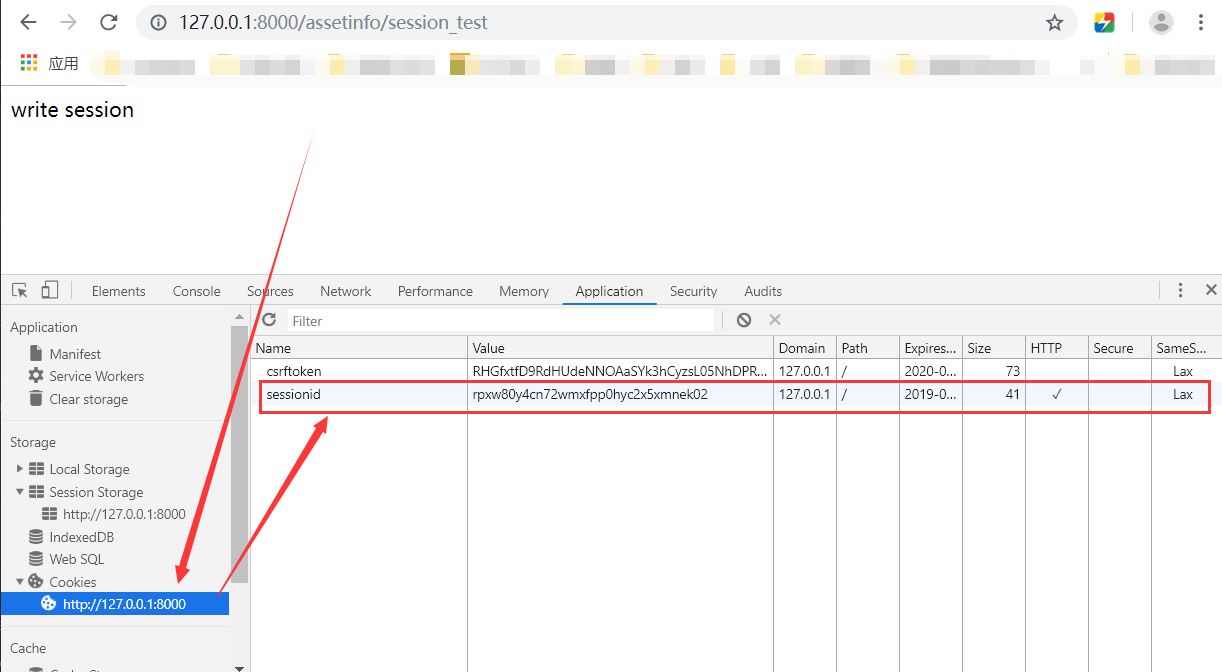Clear all cookies with the block icon

tap(744, 320)
